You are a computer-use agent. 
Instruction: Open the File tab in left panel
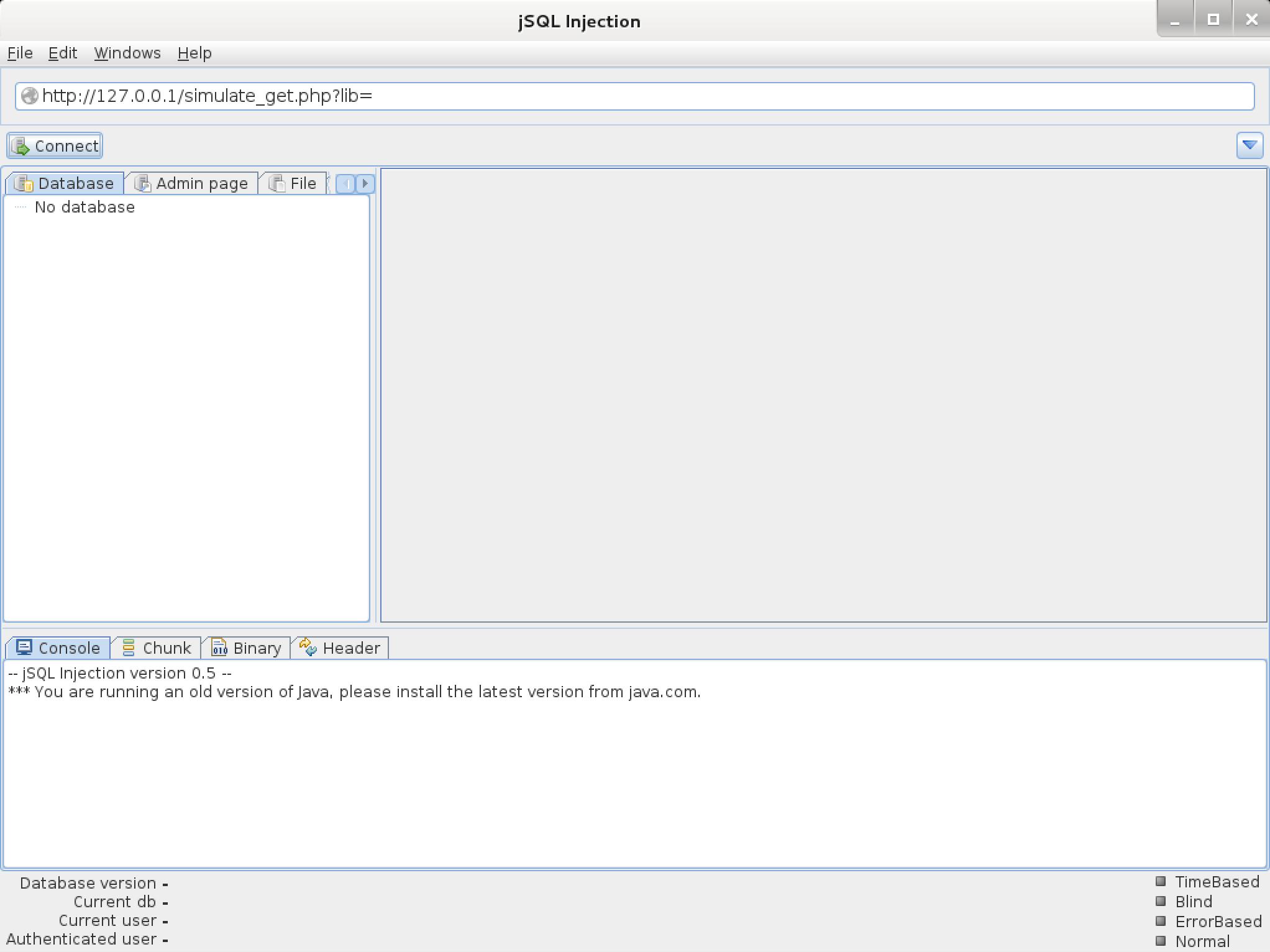pos(293,183)
